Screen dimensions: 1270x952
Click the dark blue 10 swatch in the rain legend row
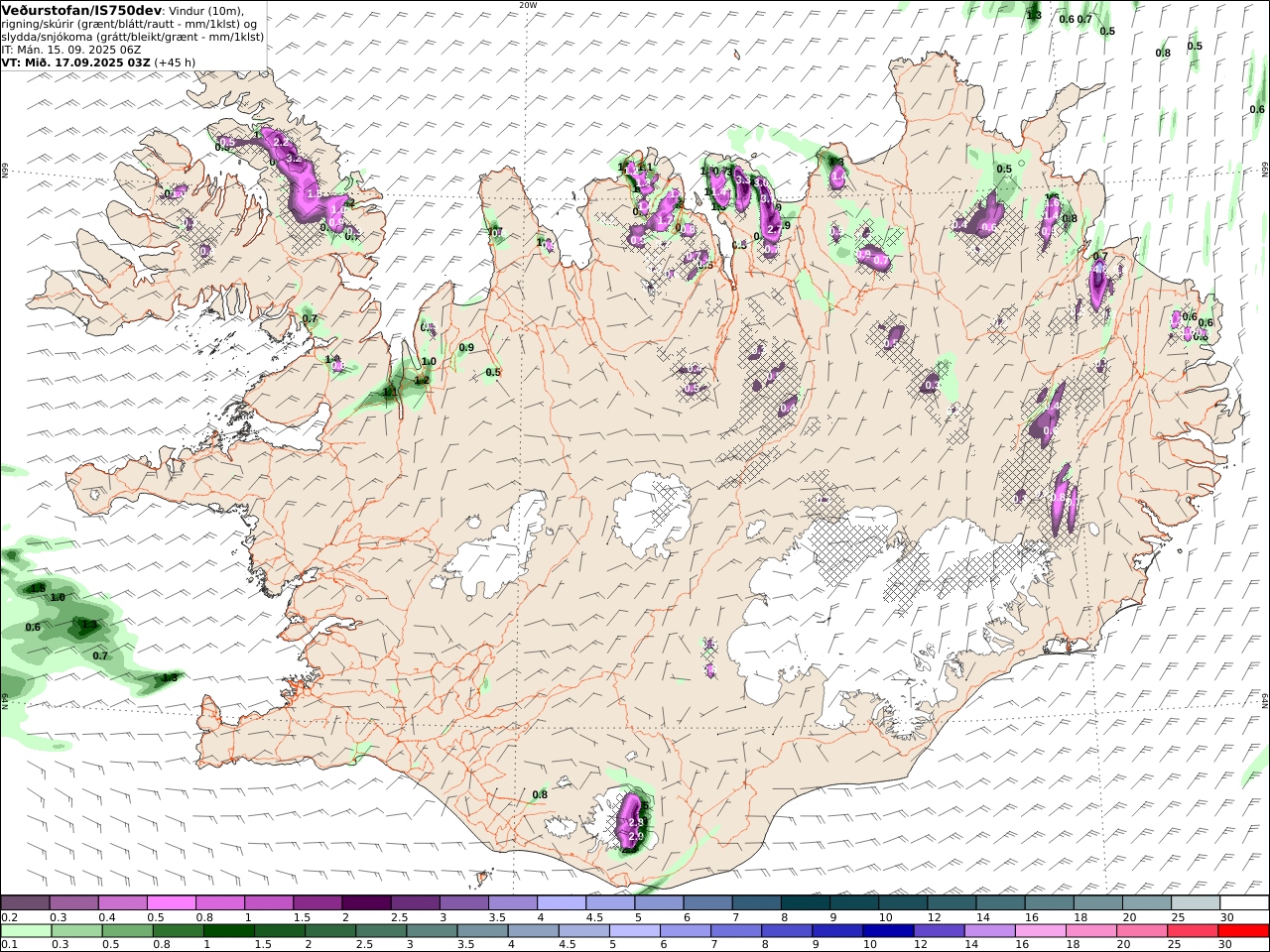pyautogui.click(x=886, y=931)
